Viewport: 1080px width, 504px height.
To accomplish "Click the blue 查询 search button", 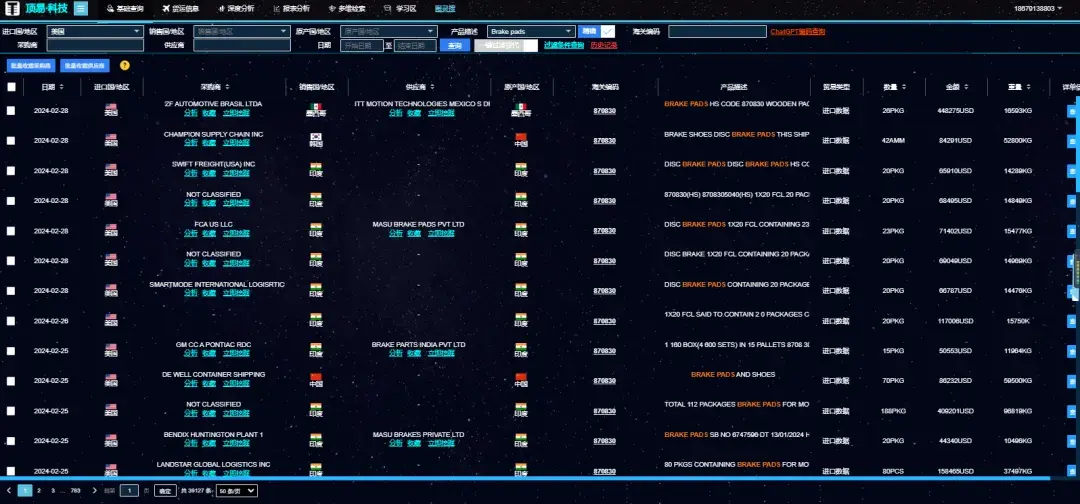I will click(x=455, y=45).
